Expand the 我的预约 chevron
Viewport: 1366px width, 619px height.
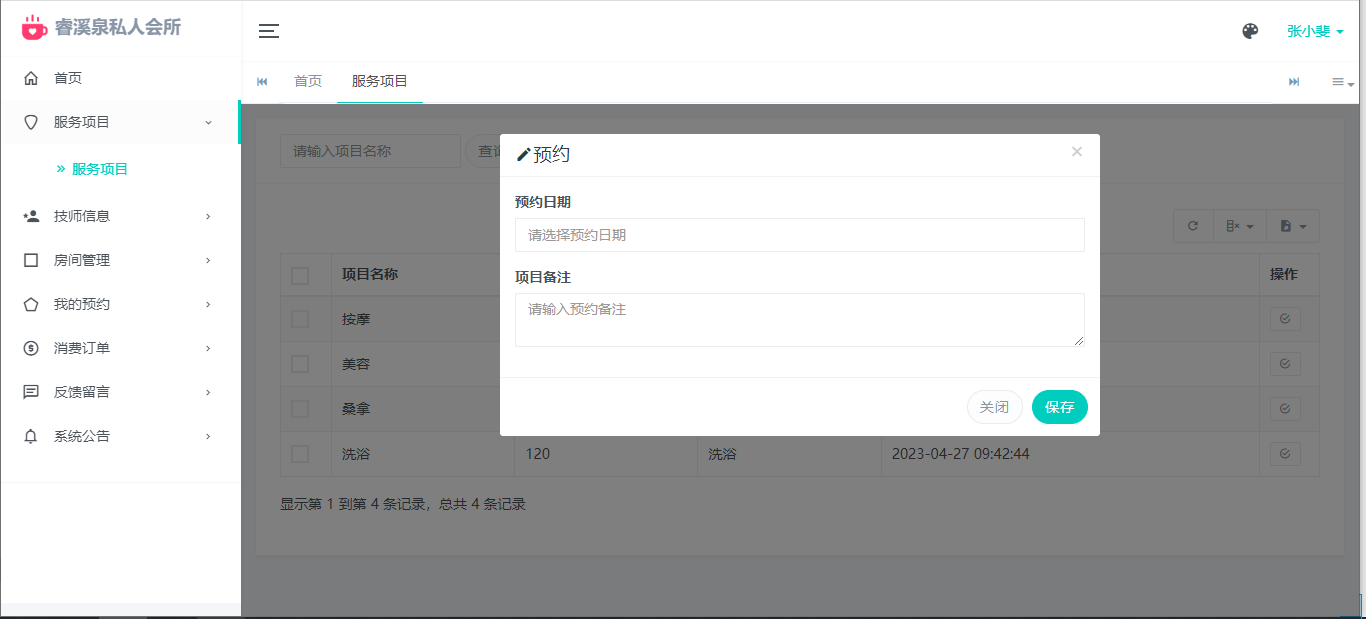pyautogui.click(x=208, y=304)
